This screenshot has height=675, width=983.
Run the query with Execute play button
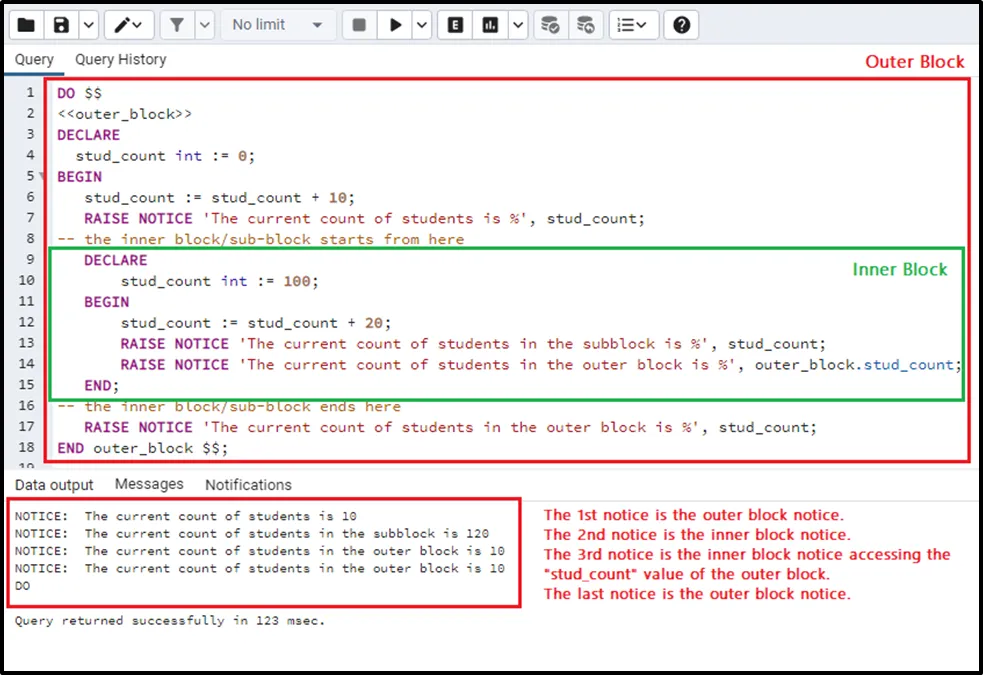(396, 25)
